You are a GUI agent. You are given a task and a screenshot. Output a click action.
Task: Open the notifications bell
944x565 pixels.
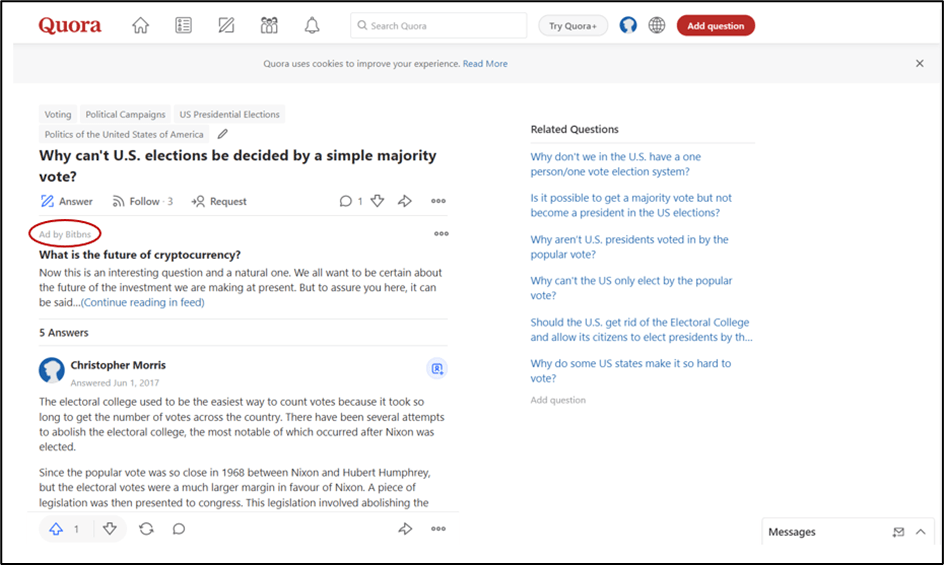312,25
